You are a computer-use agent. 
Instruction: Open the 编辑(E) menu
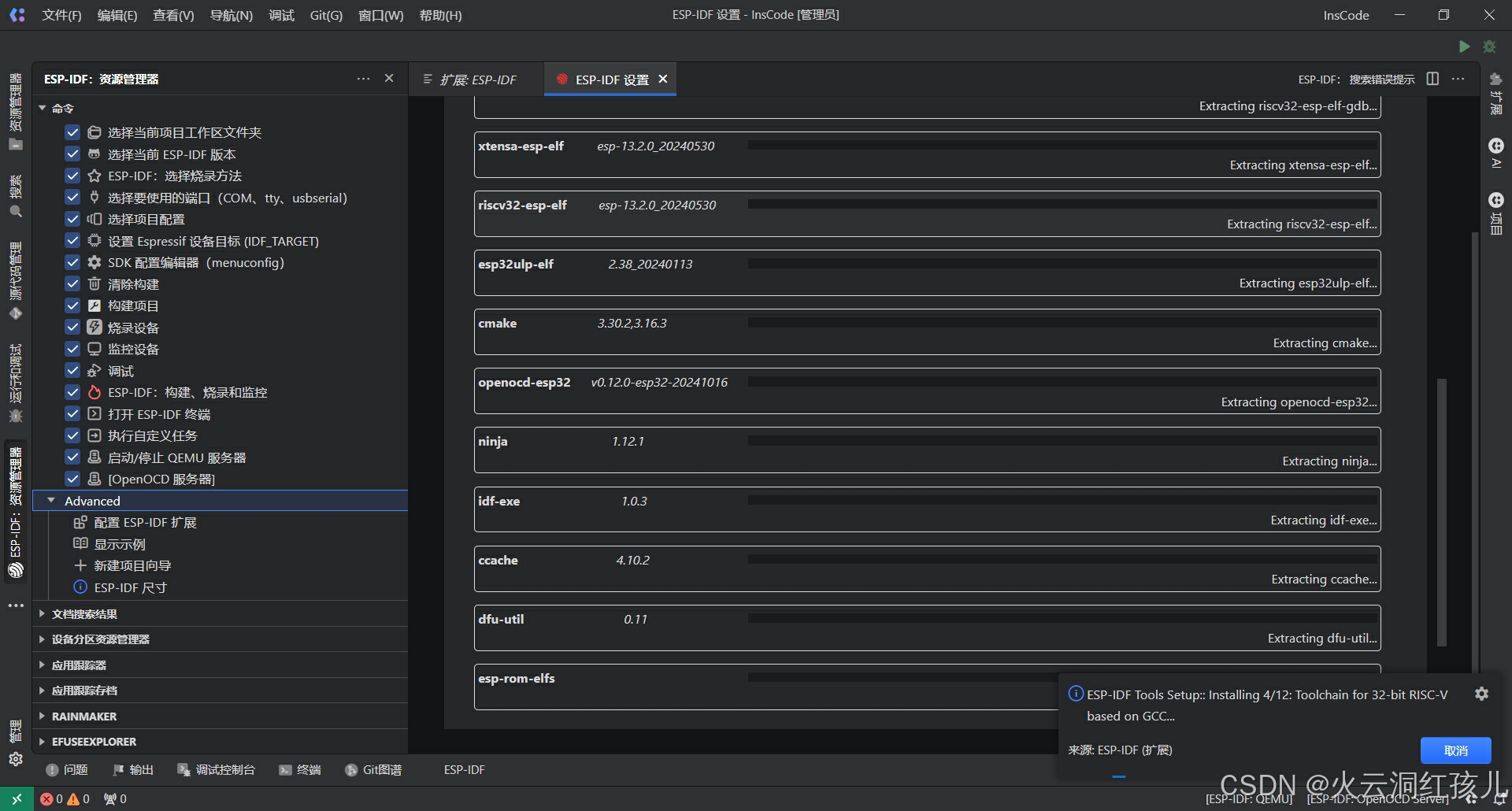pos(117,15)
